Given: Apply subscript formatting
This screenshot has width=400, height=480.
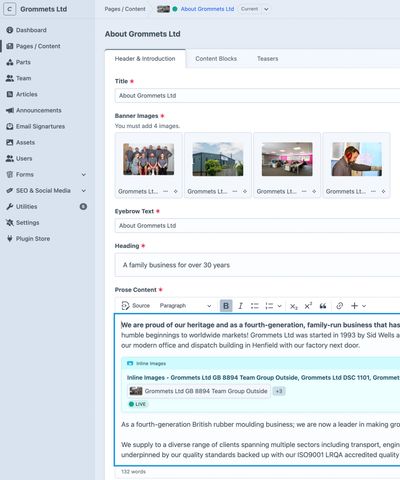Looking at the screenshot, I should (294, 306).
